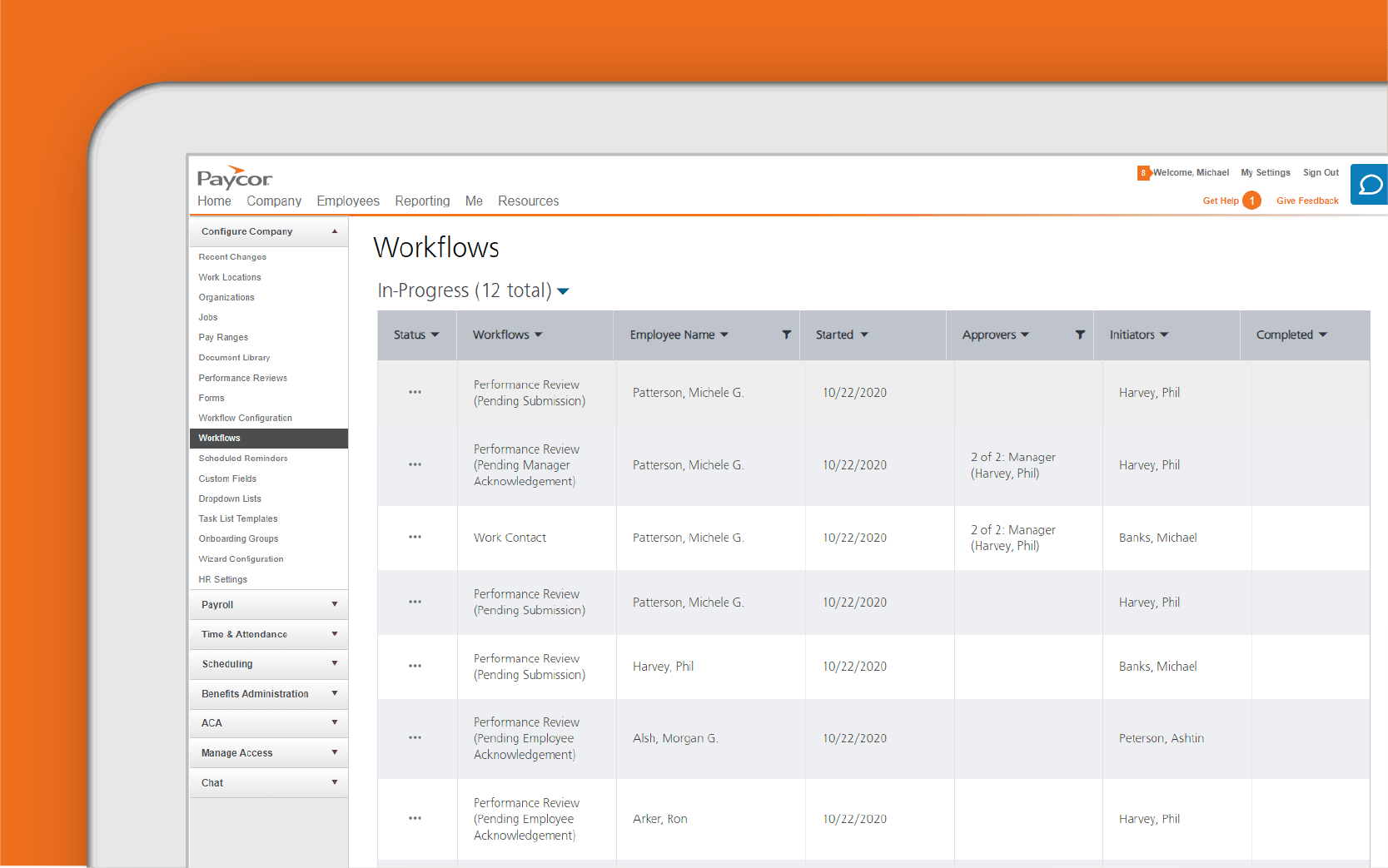The width and height of the screenshot is (1388, 868).
Task: Sort by the Initiators column
Action: pyautogui.click(x=1139, y=335)
